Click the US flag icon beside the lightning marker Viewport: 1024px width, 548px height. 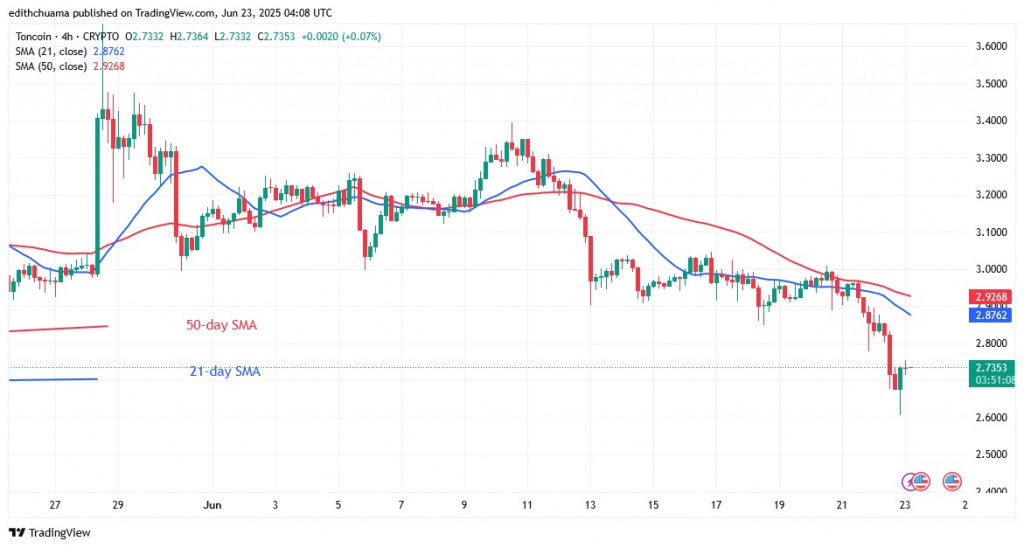(922, 480)
